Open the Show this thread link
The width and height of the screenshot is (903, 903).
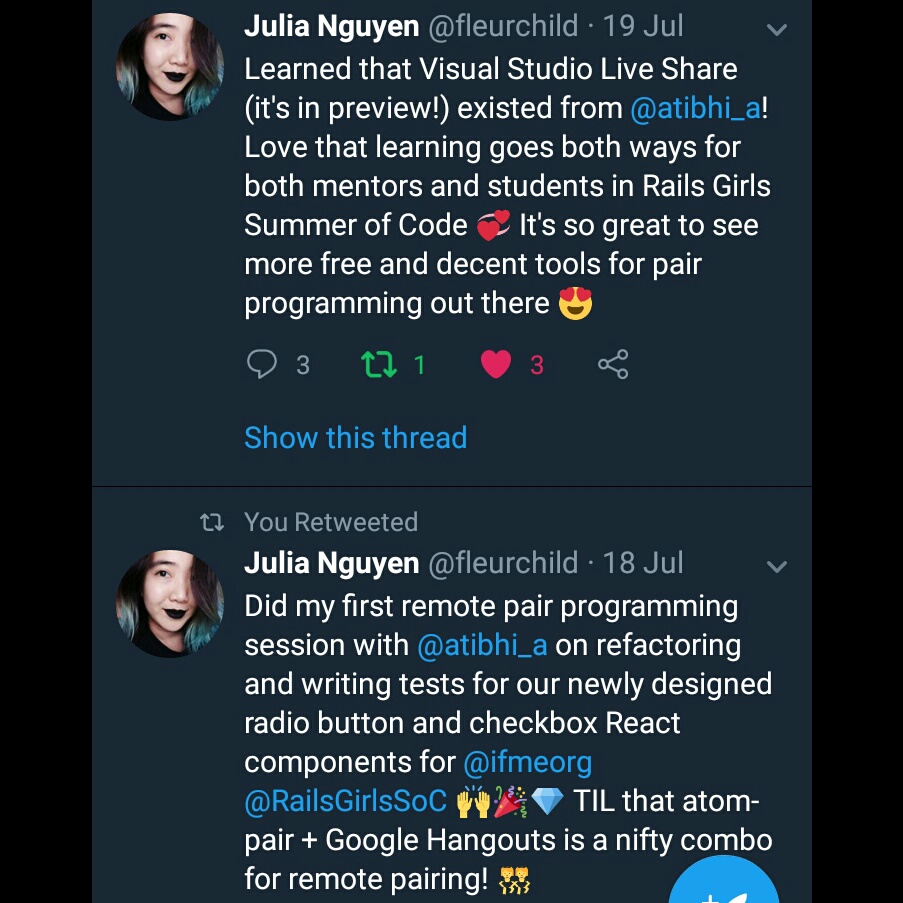tap(355, 437)
